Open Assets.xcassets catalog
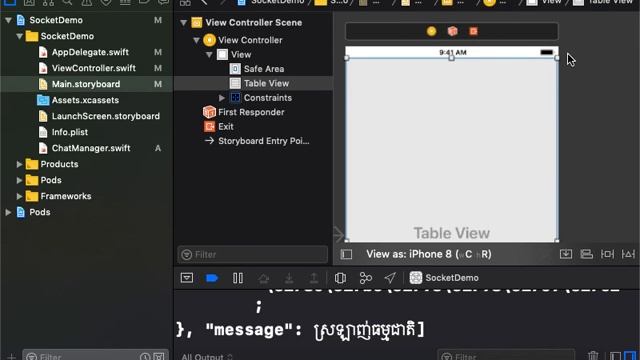The width and height of the screenshot is (640, 360). click(x=85, y=100)
